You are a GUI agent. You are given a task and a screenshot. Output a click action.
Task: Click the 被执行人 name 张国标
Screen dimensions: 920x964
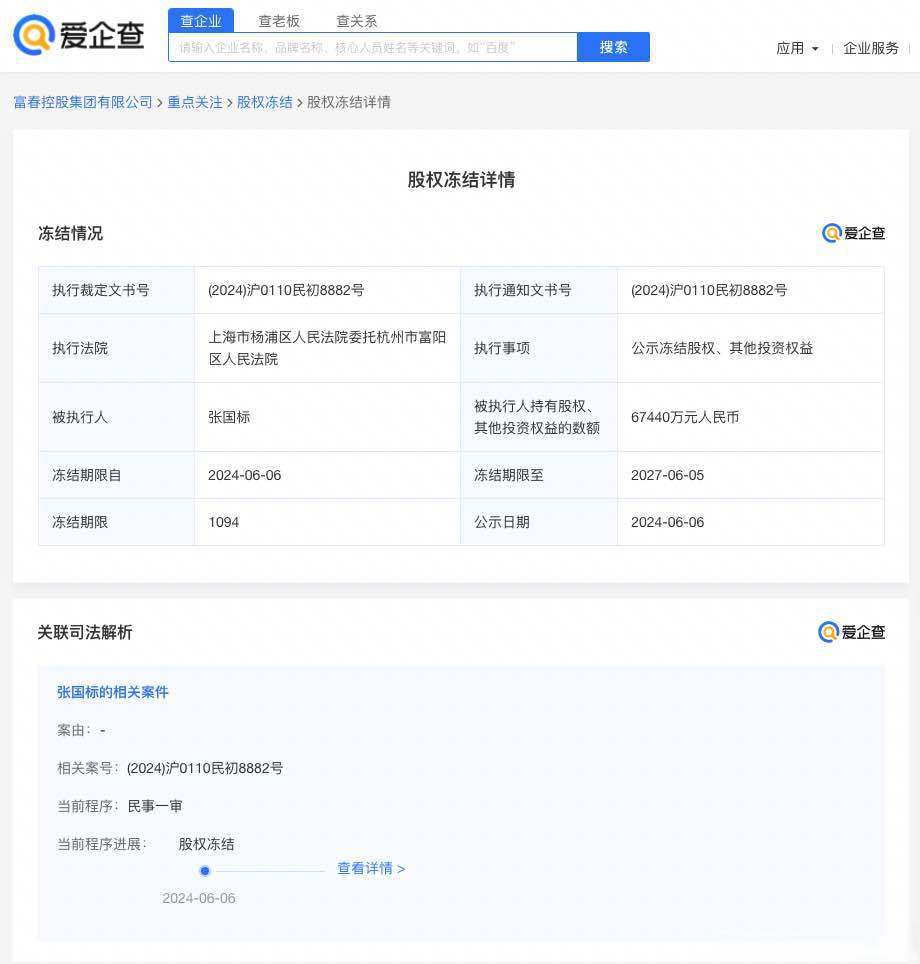tap(229, 417)
